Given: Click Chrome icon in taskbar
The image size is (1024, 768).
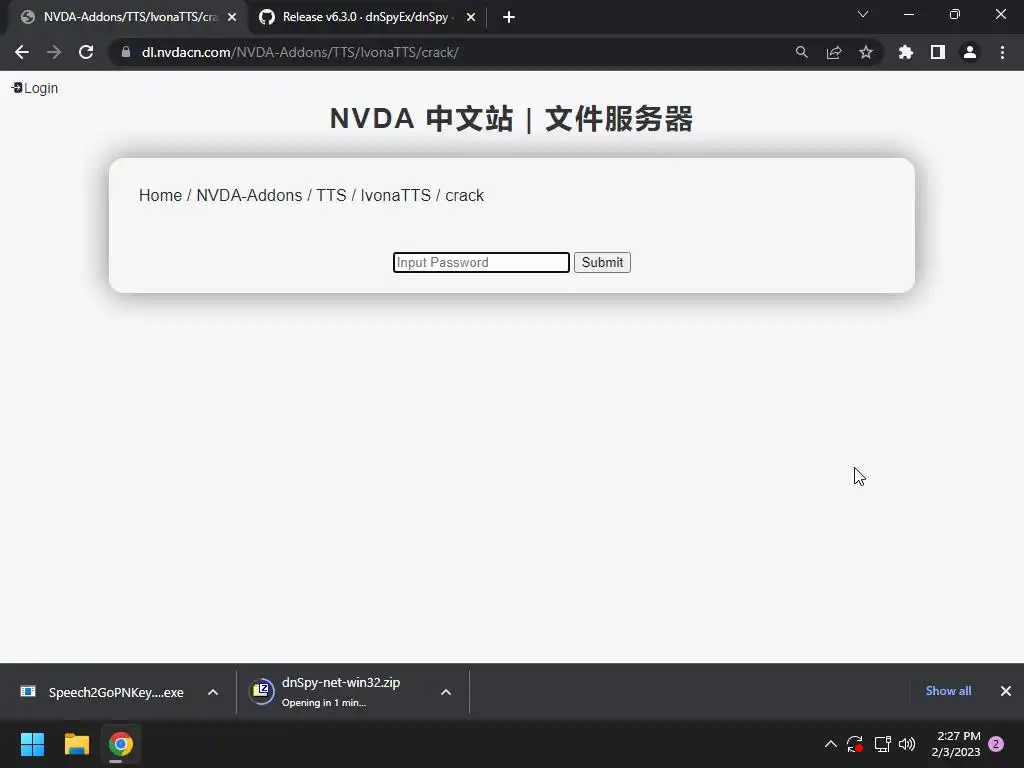Looking at the screenshot, I should (x=121, y=744).
